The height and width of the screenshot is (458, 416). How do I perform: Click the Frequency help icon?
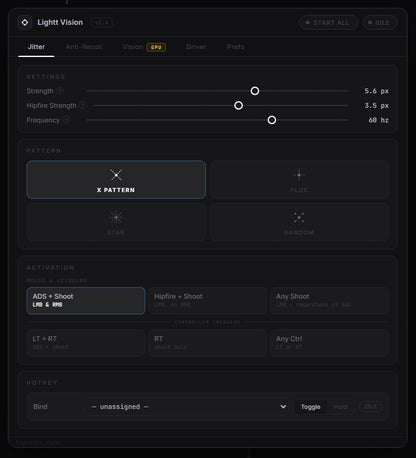coord(66,120)
